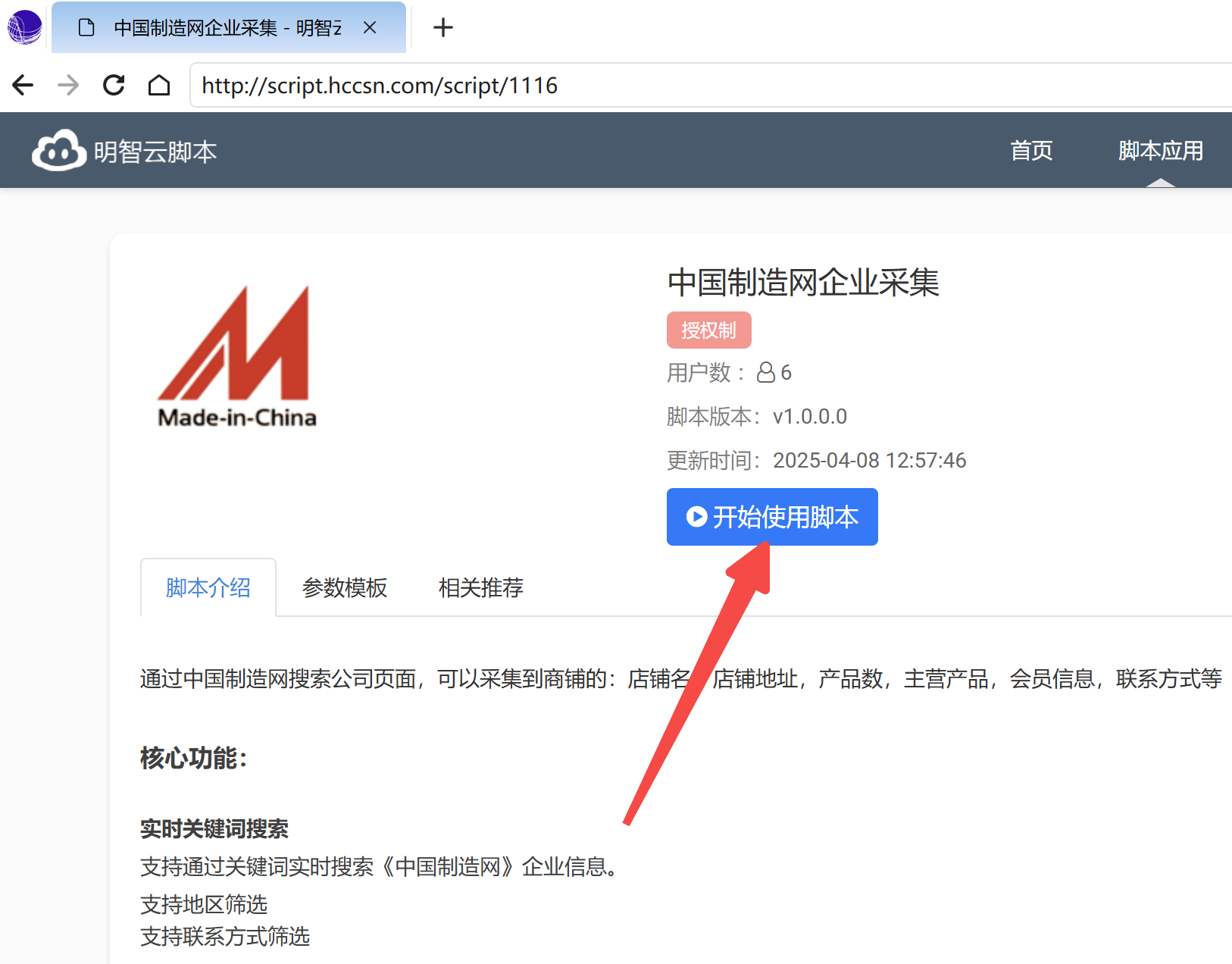
Task: Focus the URL address bar
Action: pyautogui.click(x=712, y=86)
